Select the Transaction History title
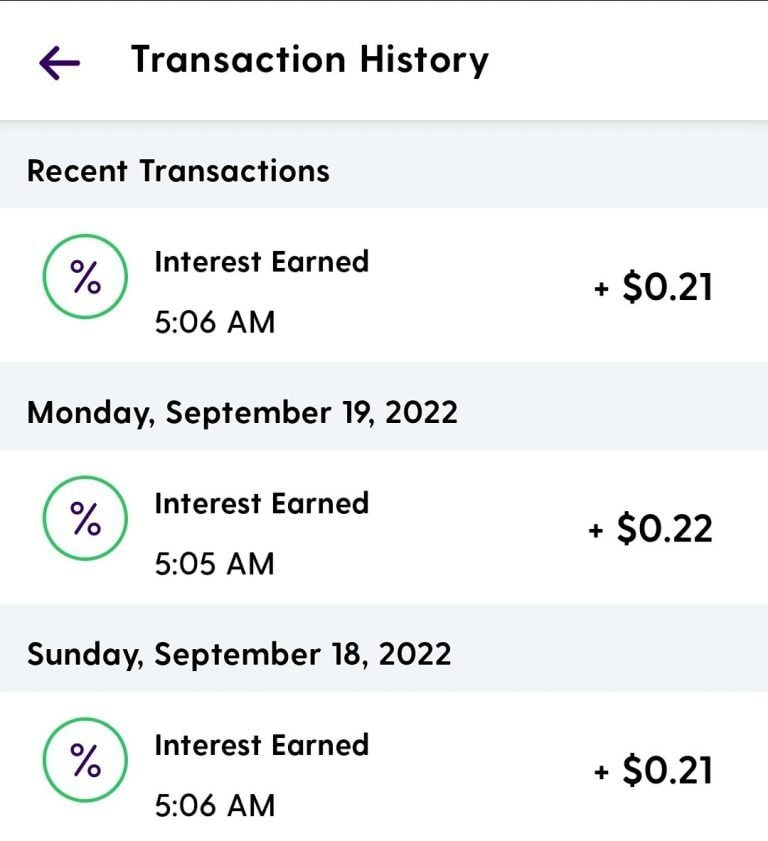768x841 pixels. point(310,60)
